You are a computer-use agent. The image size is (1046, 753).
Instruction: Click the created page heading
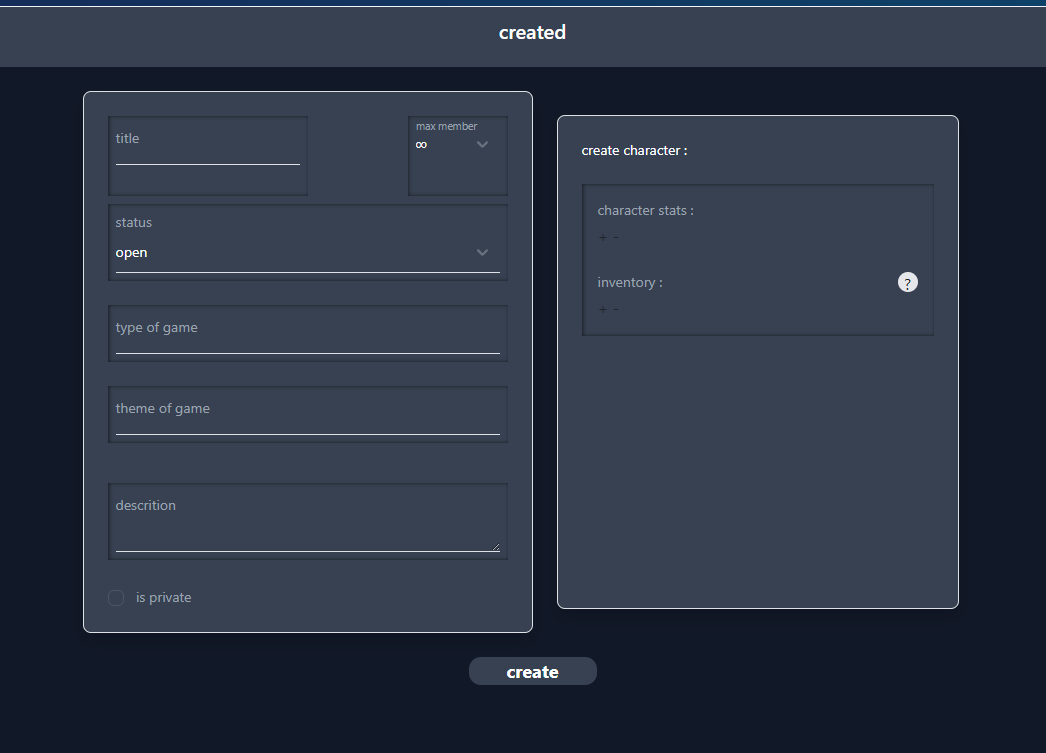pos(532,33)
